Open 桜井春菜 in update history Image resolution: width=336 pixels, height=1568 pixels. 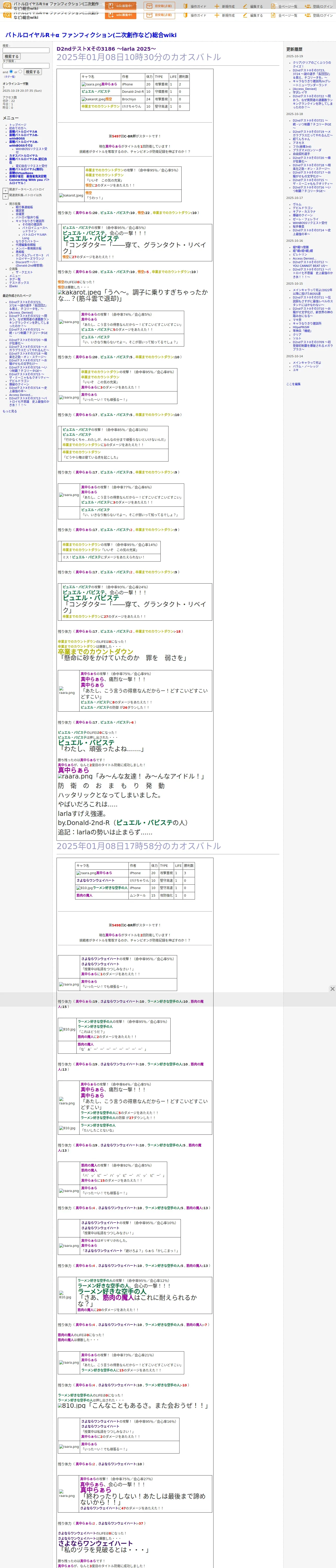298,226
